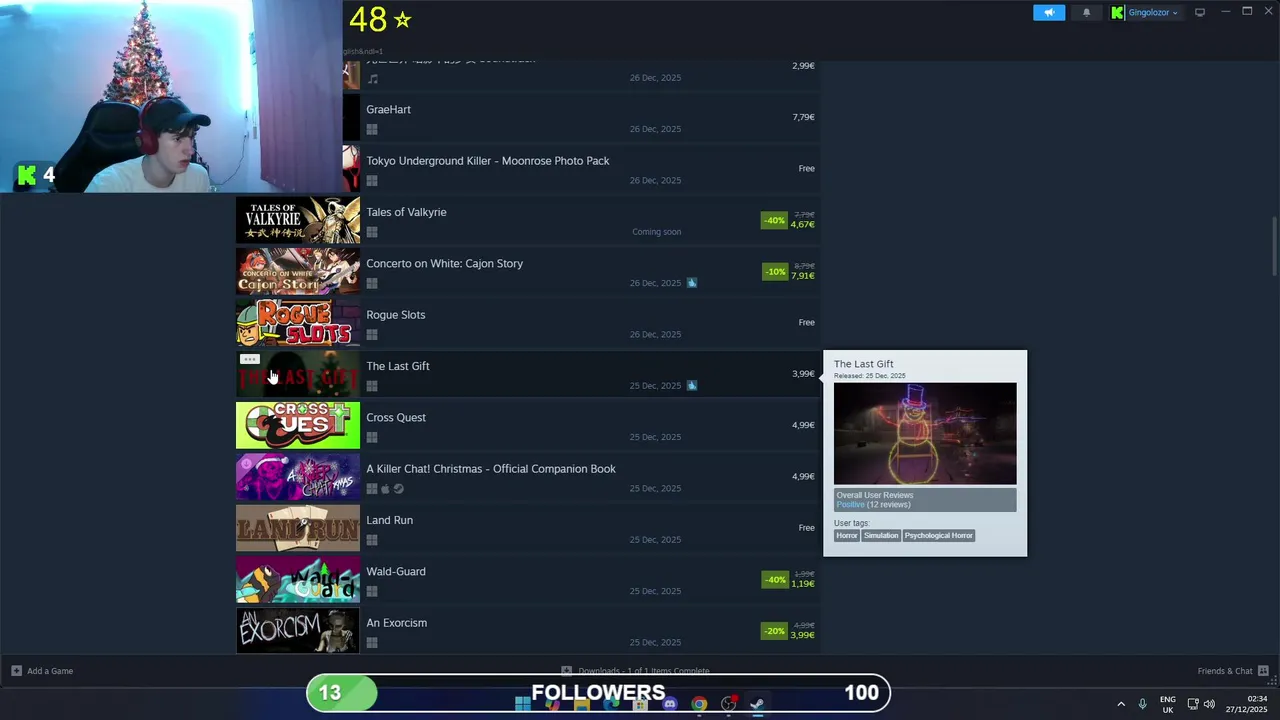
Task: Click the -40% discount on Wald-Guard
Action: point(774,579)
